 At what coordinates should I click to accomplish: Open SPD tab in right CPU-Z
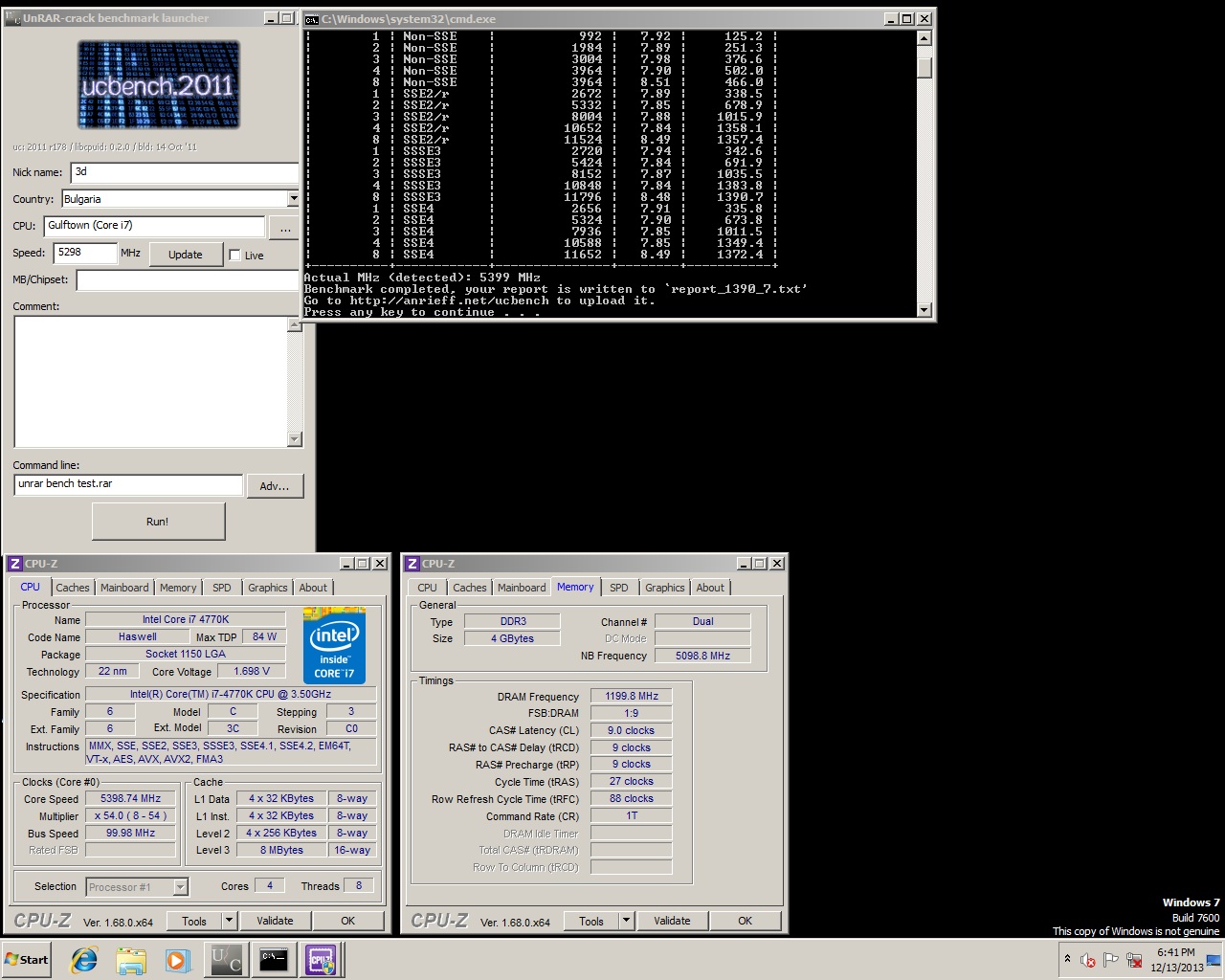click(x=619, y=588)
